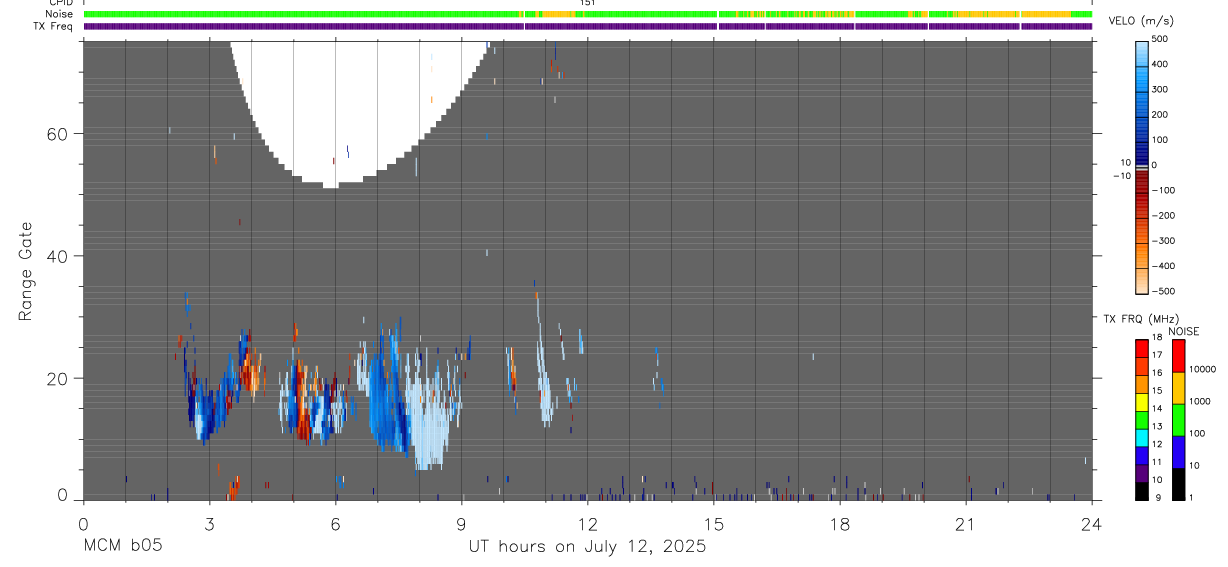
Task: Pick the red 17–18 MHz swatch
Action: click(x=1142, y=349)
